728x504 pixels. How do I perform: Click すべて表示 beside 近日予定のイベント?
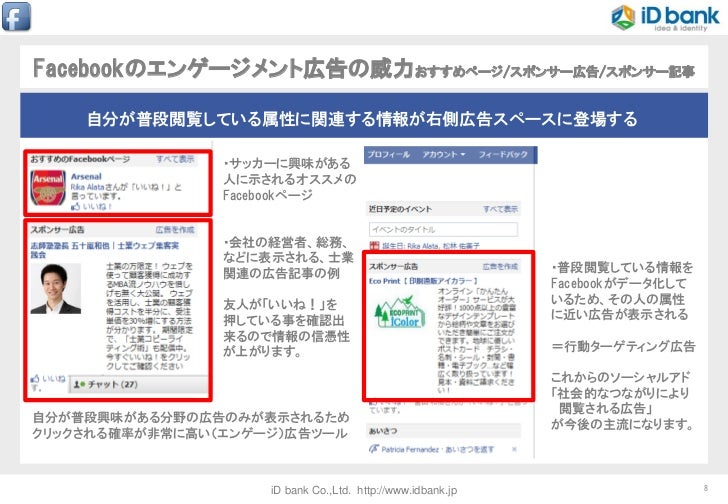tap(500, 209)
